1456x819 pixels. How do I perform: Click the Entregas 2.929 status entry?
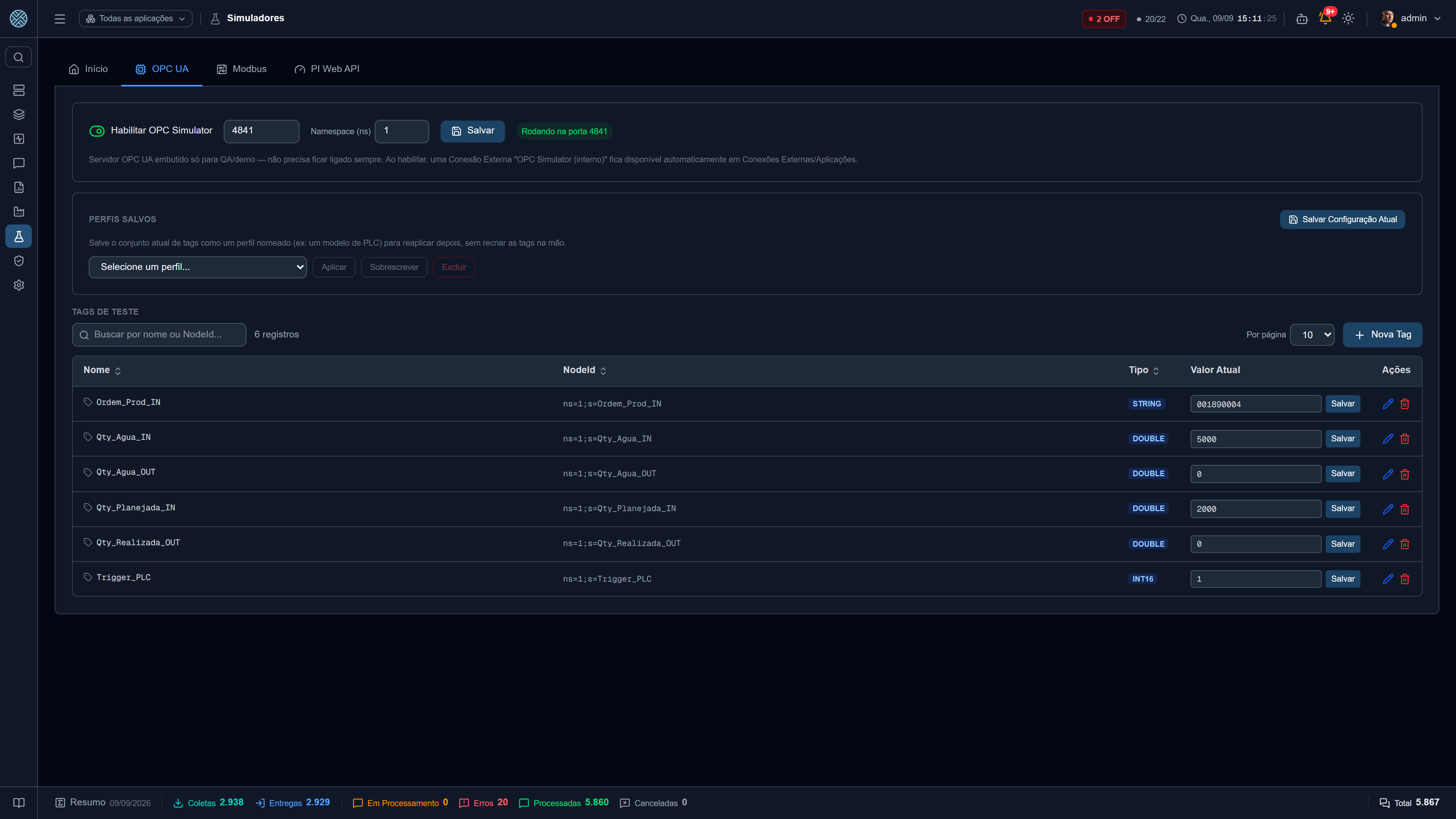292,803
